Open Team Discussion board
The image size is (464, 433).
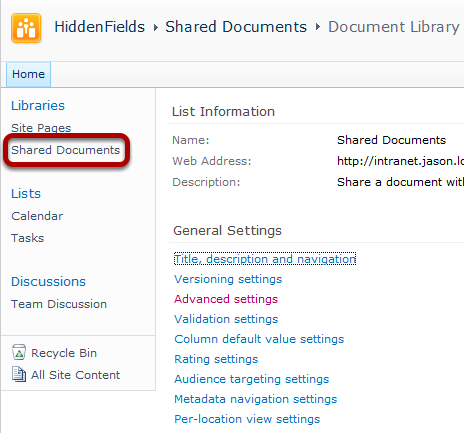coord(59,304)
